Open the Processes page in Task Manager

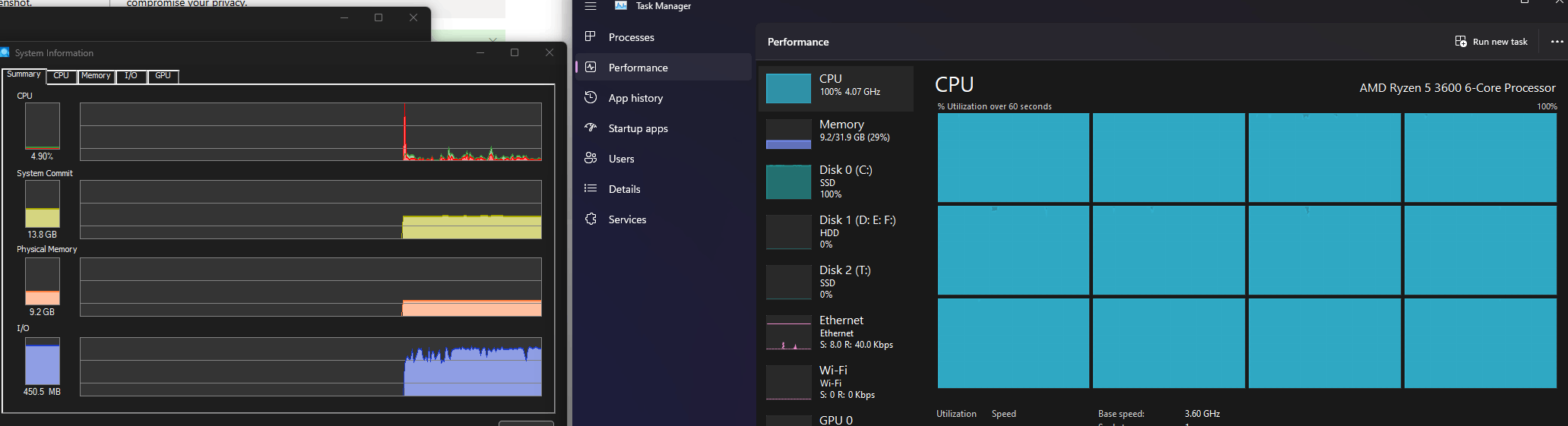tap(664, 37)
